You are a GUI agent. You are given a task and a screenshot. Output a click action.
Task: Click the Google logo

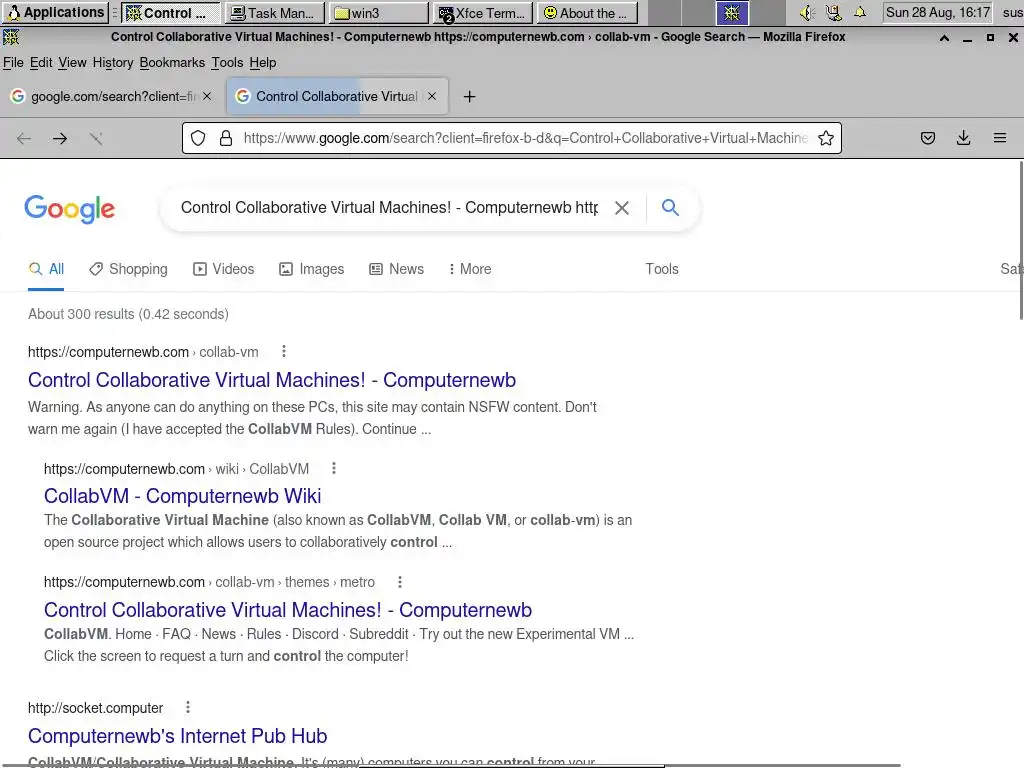[x=69, y=209]
